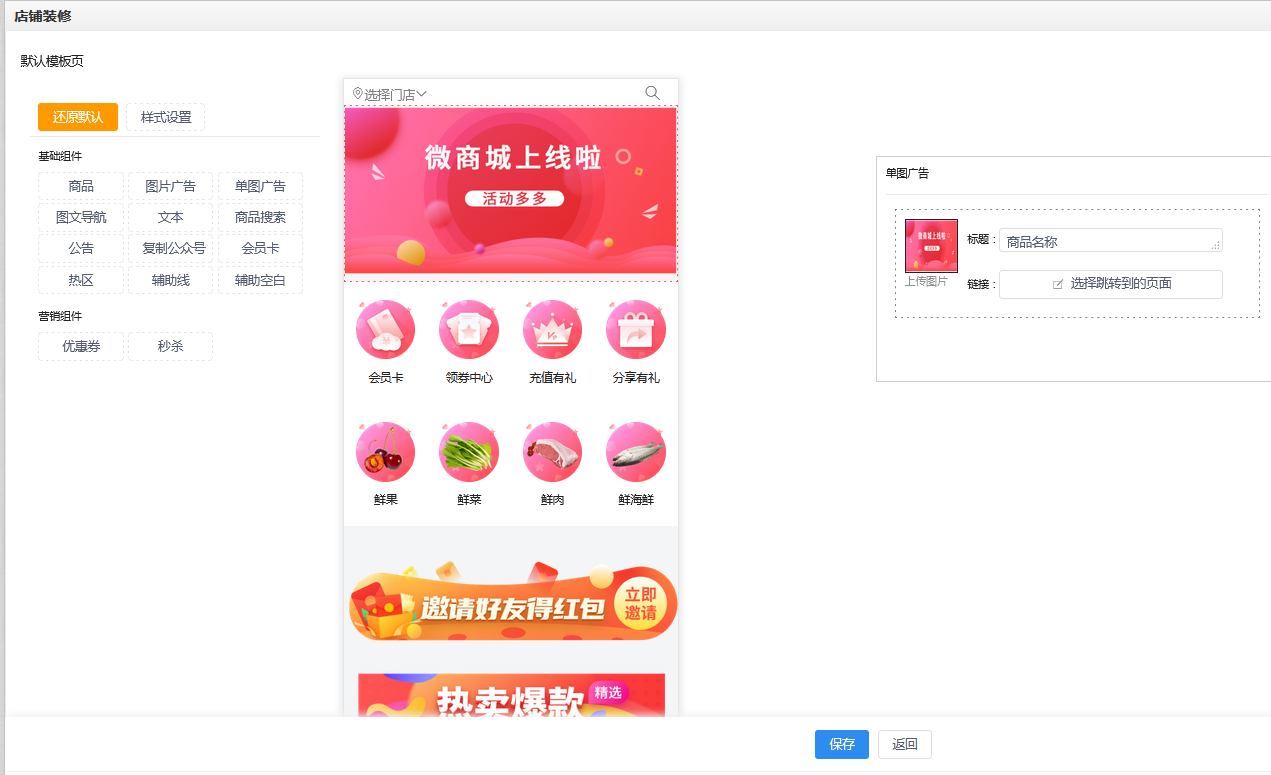Open the 领券中心 circular icon
The width and height of the screenshot is (1271, 775).
[469, 329]
